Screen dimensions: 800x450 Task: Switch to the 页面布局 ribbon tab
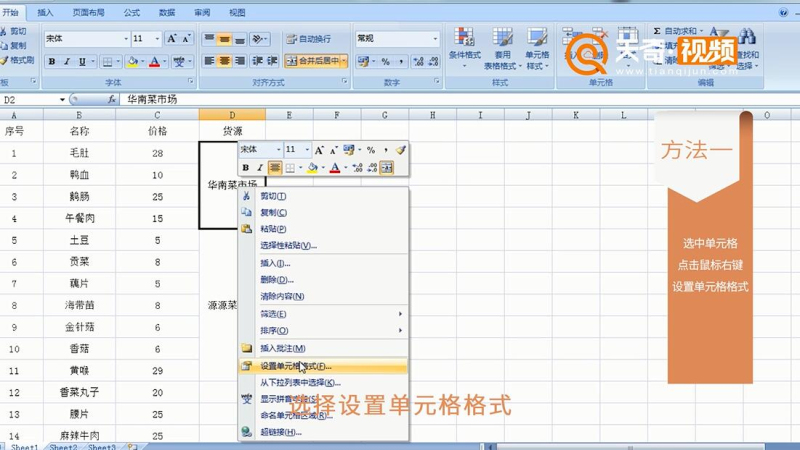coord(89,12)
